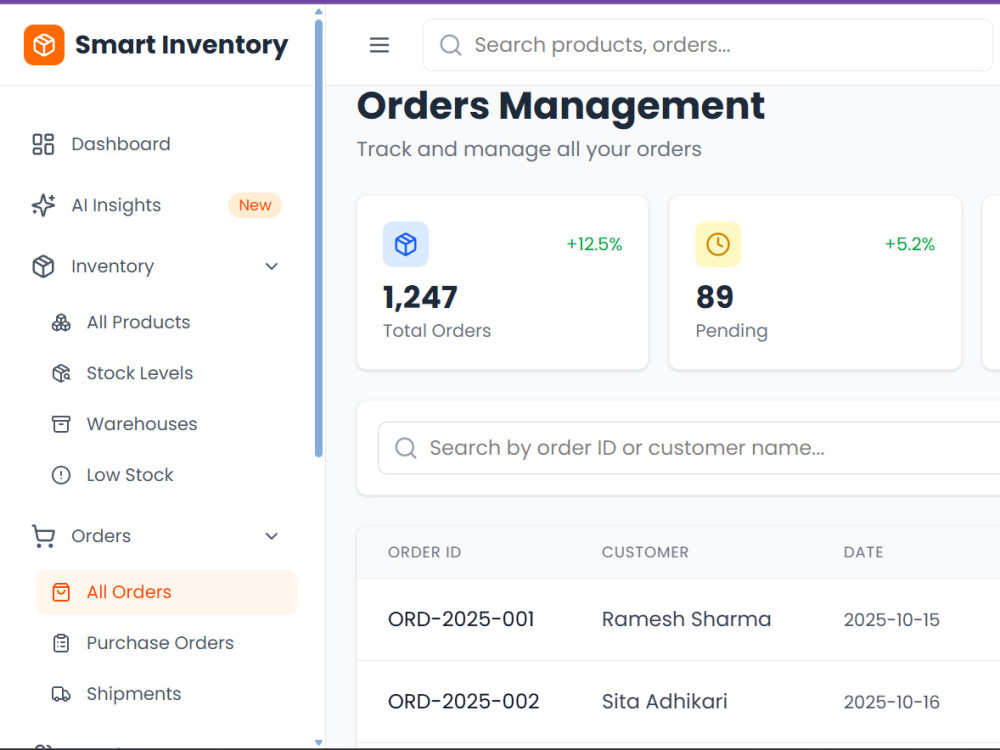Image resolution: width=1000 pixels, height=750 pixels.
Task: Click the 89 Pending figure
Action: click(x=715, y=297)
